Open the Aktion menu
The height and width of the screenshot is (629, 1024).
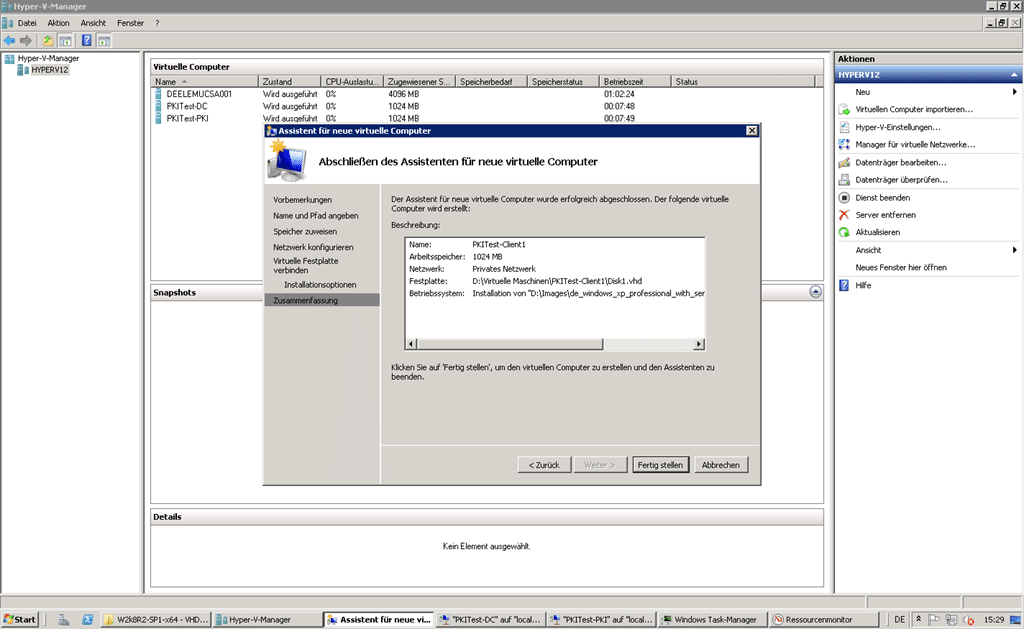coord(58,23)
